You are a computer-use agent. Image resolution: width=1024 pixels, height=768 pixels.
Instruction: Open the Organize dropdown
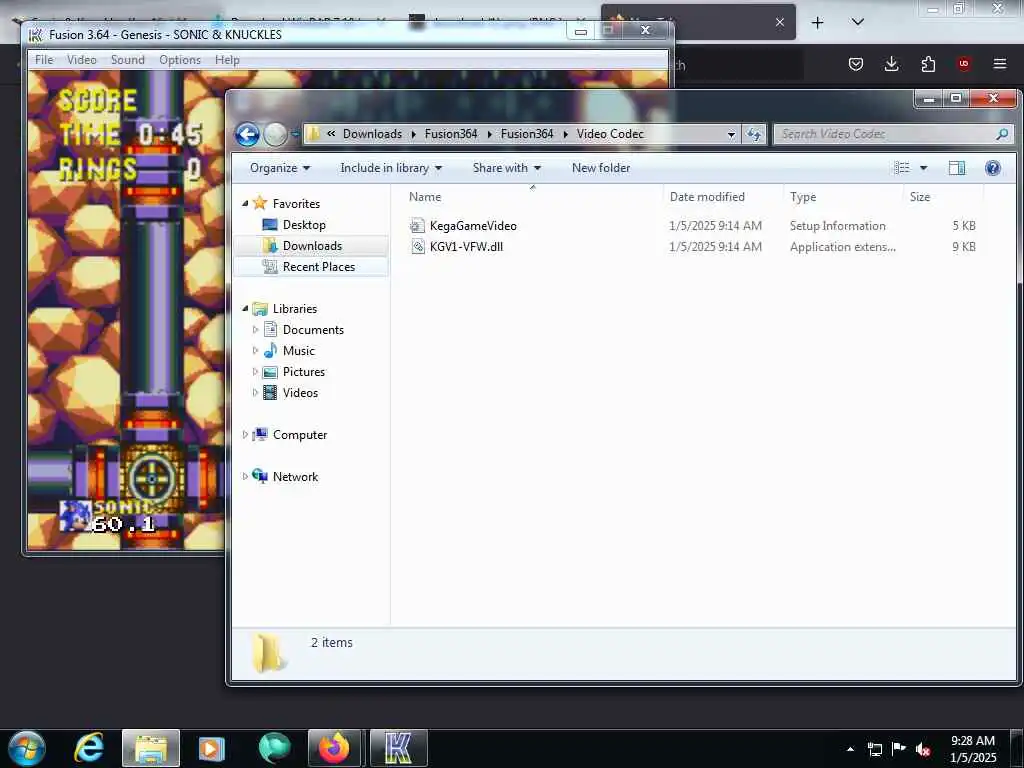[280, 168]
